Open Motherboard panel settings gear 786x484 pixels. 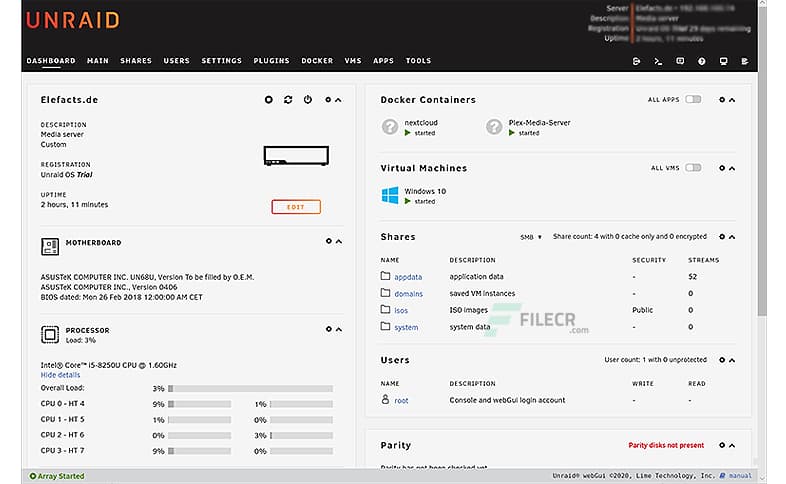328,241
